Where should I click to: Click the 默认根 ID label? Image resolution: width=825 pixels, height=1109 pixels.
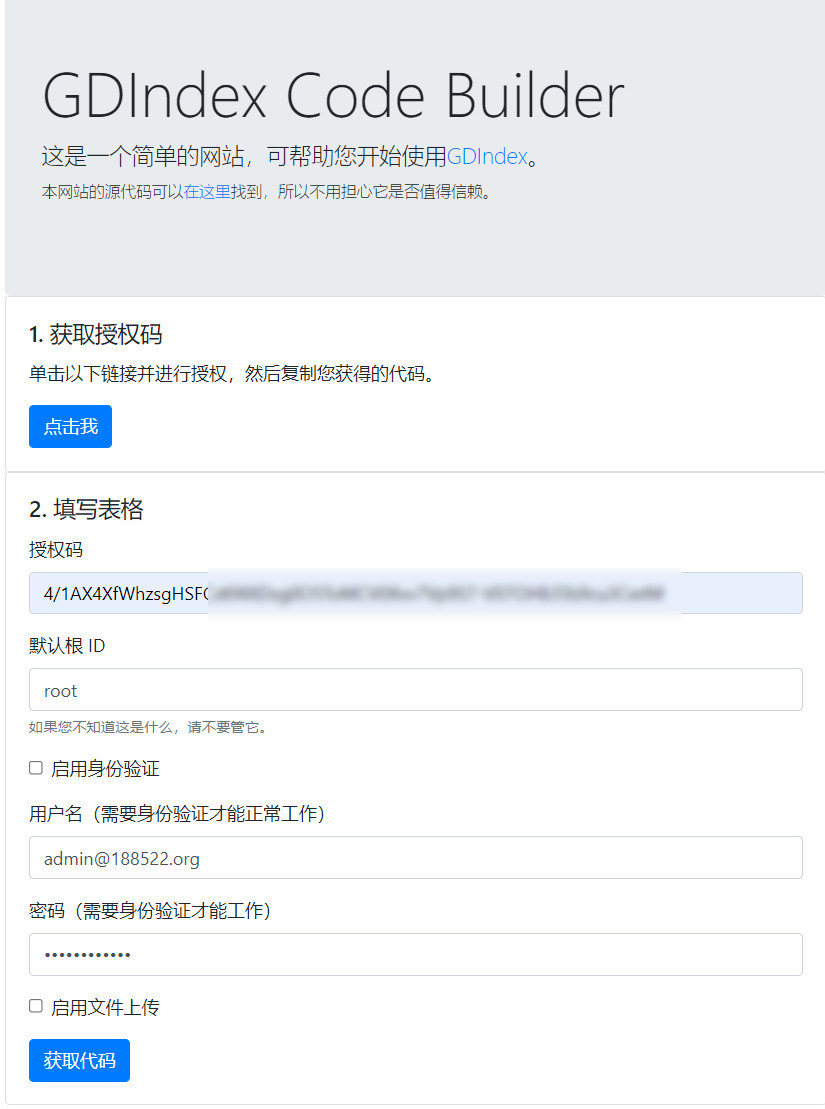pyautogui.click(x=67, y=646)
